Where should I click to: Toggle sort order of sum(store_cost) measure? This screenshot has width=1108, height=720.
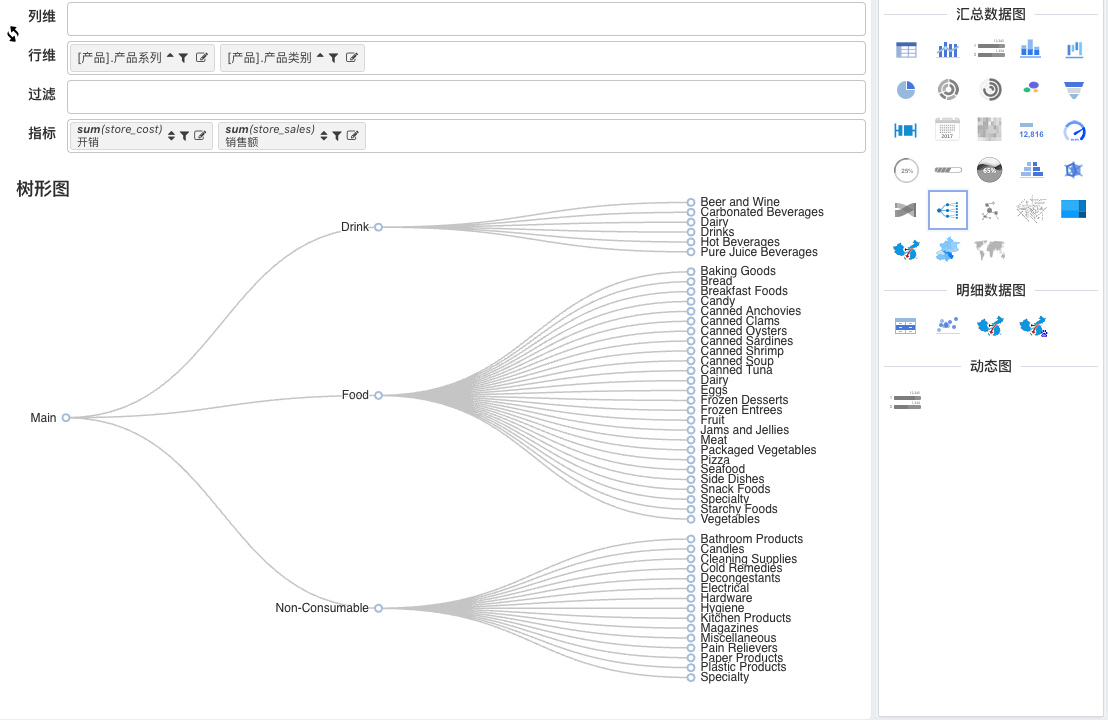point(171,136)
